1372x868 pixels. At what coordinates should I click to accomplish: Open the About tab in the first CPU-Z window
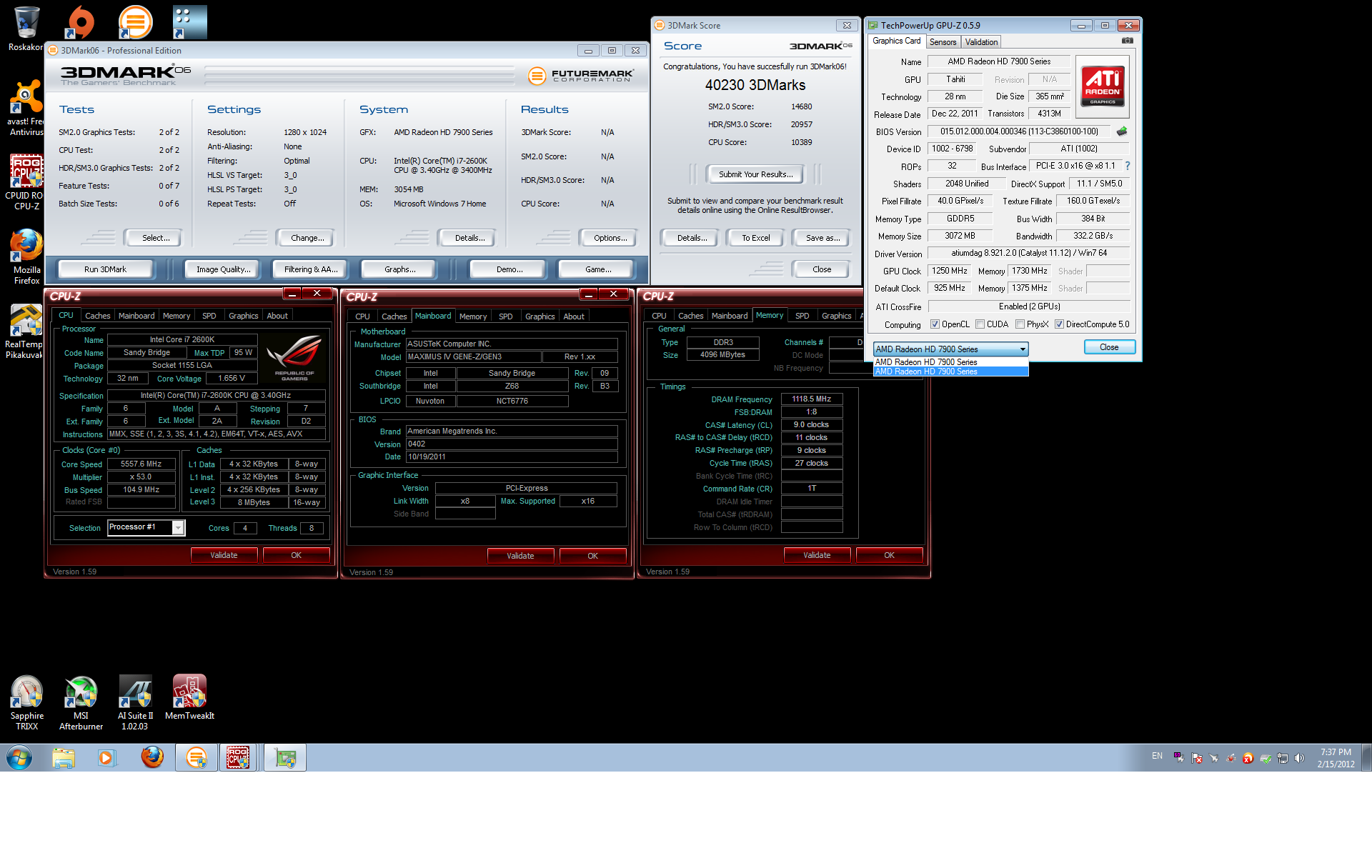pyautogui.click(x=277, y=316)
